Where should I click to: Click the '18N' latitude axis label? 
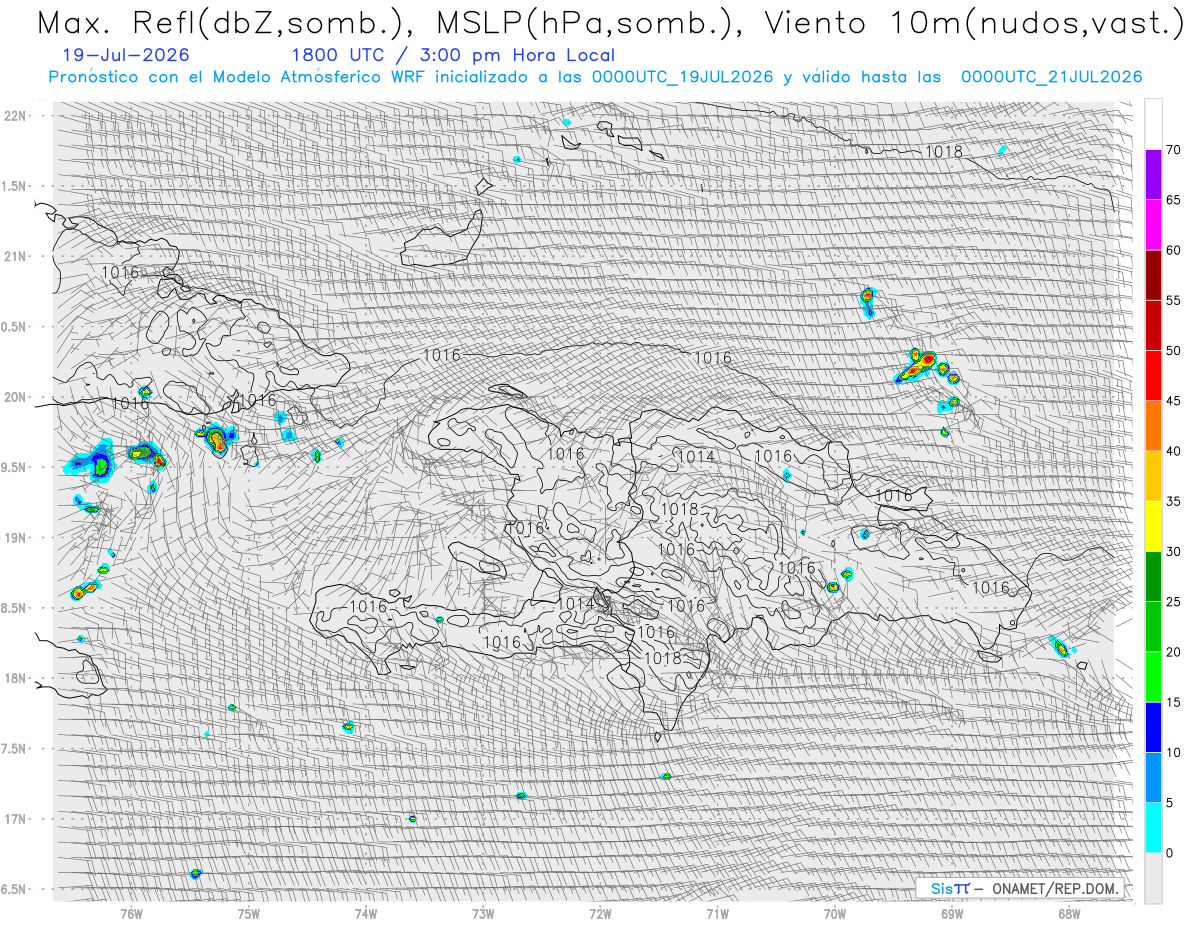[14, 678]
